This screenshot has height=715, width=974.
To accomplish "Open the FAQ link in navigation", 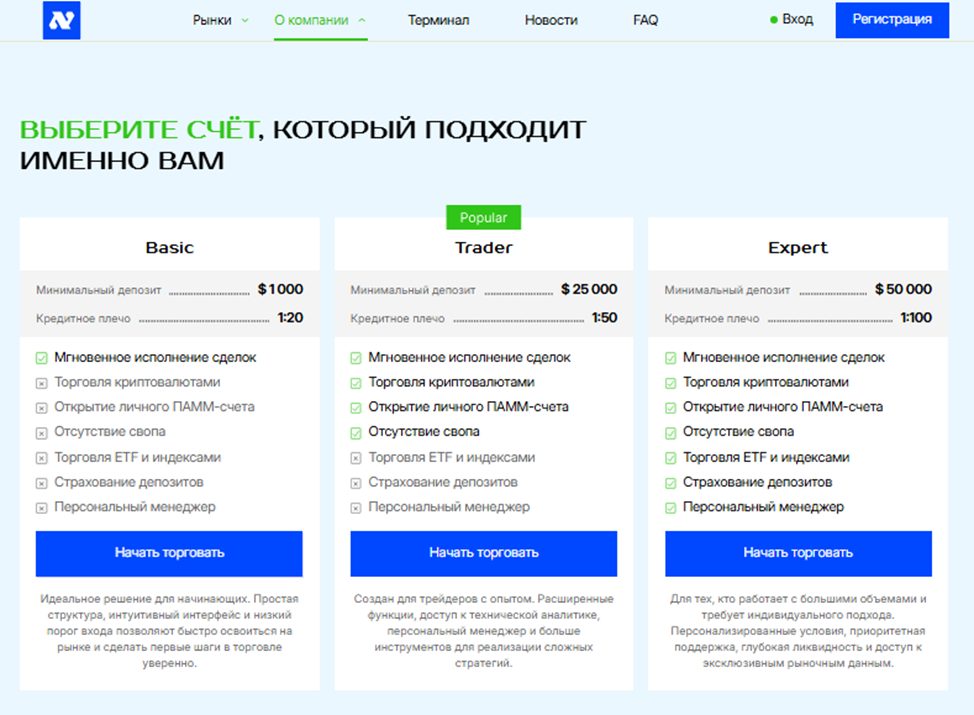I will [645, 20].
